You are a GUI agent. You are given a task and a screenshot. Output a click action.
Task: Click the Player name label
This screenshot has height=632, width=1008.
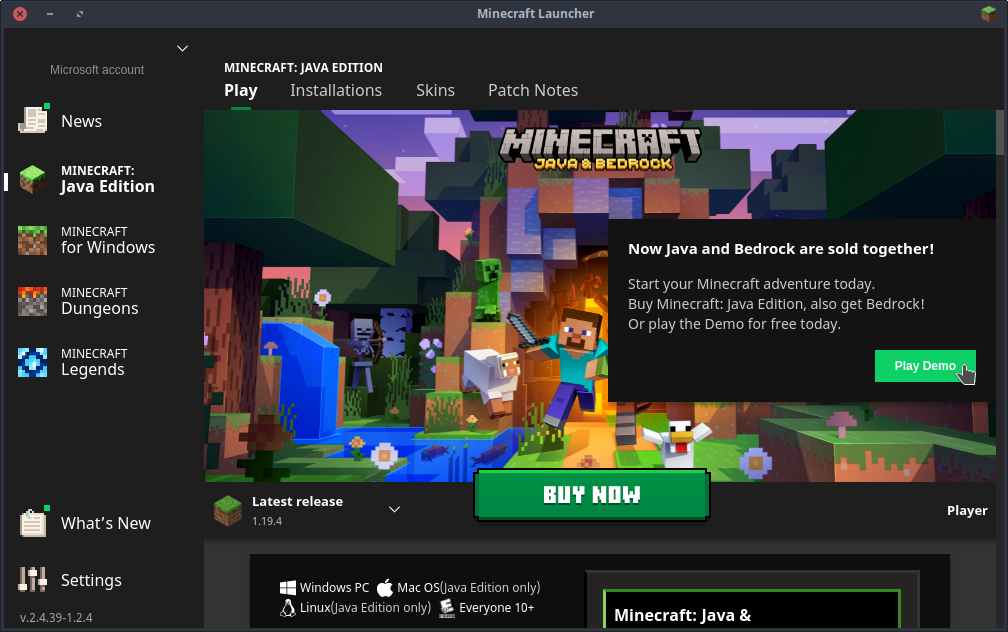pyautogui.click(x=967, y=510)
